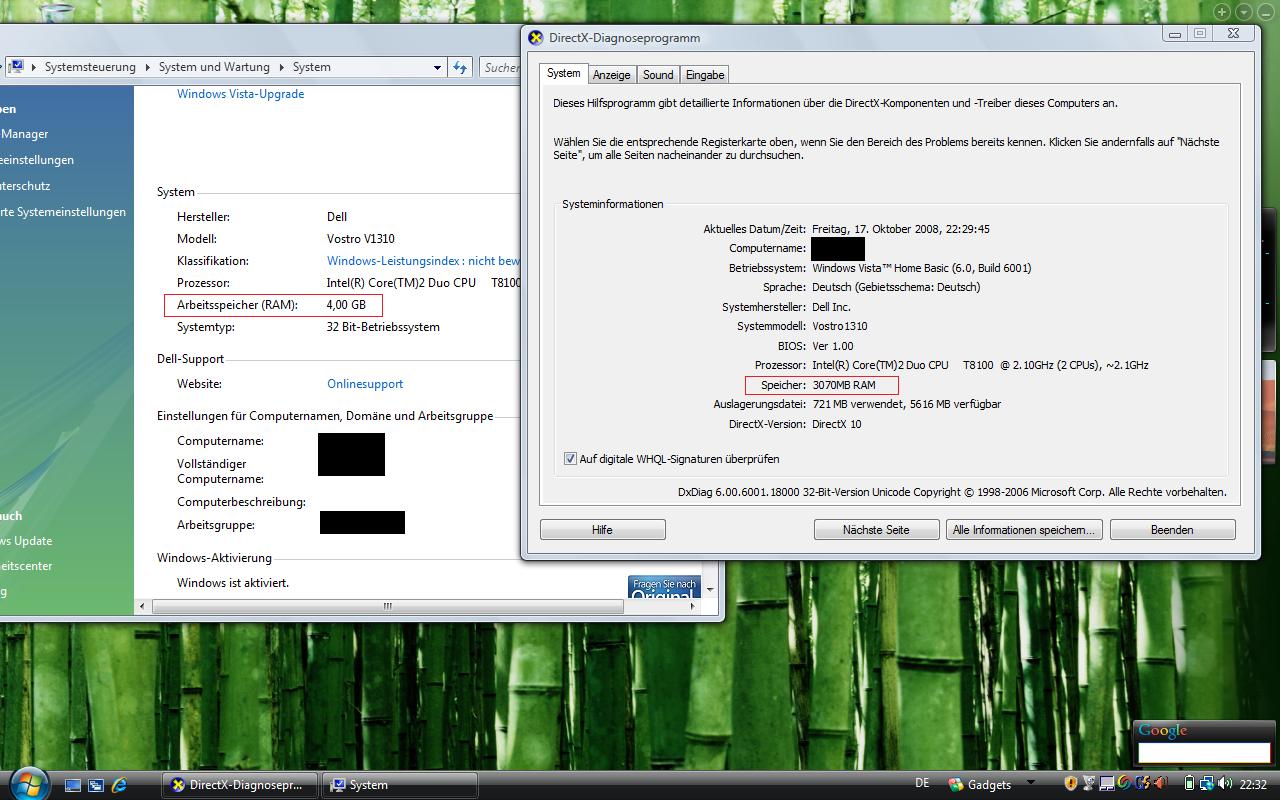1280x800 pixels.
Task: Click the '32 Bit-Betriebssystem' text
Action: [383, 327]
